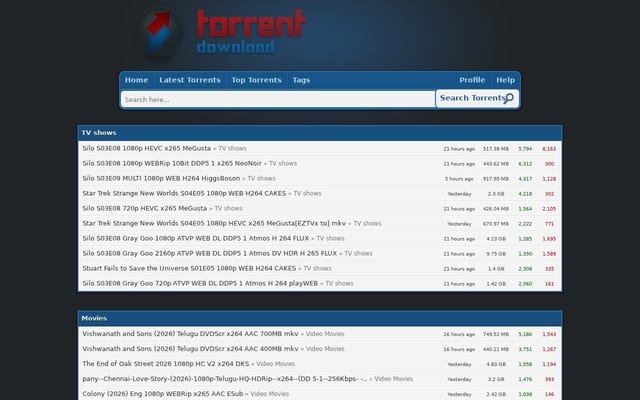Click TV shows category beside Silo S03E09 MULTI
640x400 pixels.
tap(261, 179)
